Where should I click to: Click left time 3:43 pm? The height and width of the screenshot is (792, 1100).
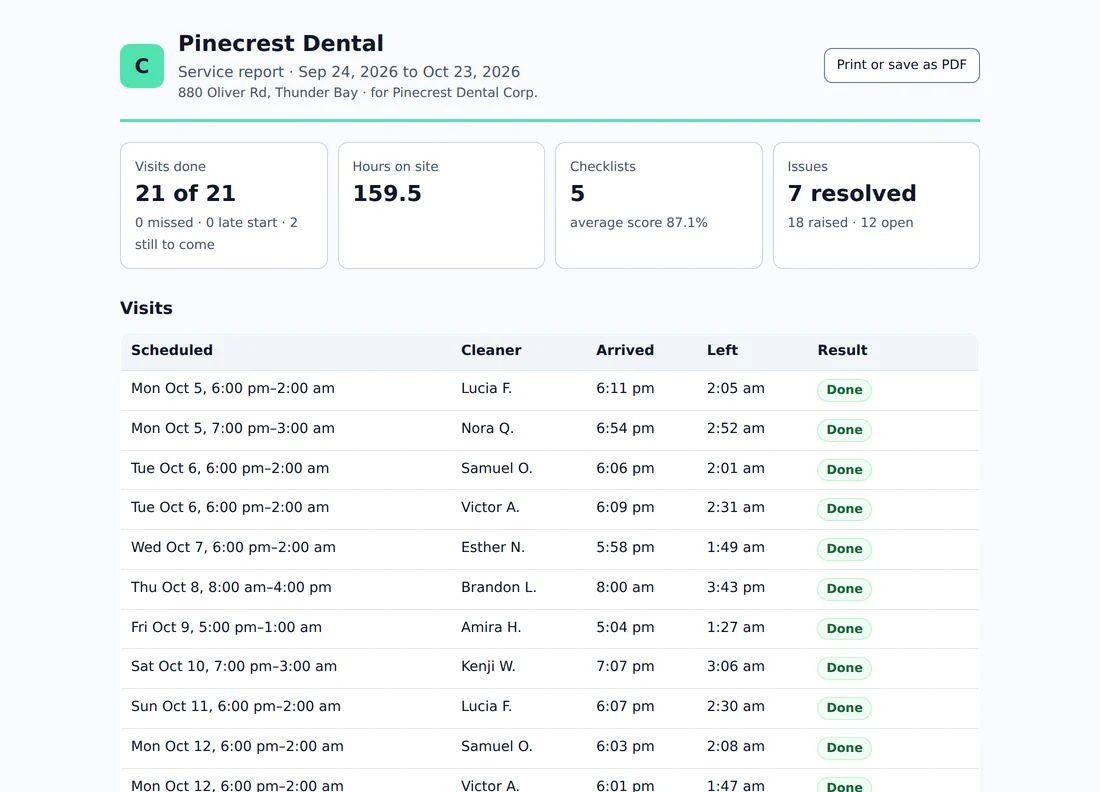736,588
